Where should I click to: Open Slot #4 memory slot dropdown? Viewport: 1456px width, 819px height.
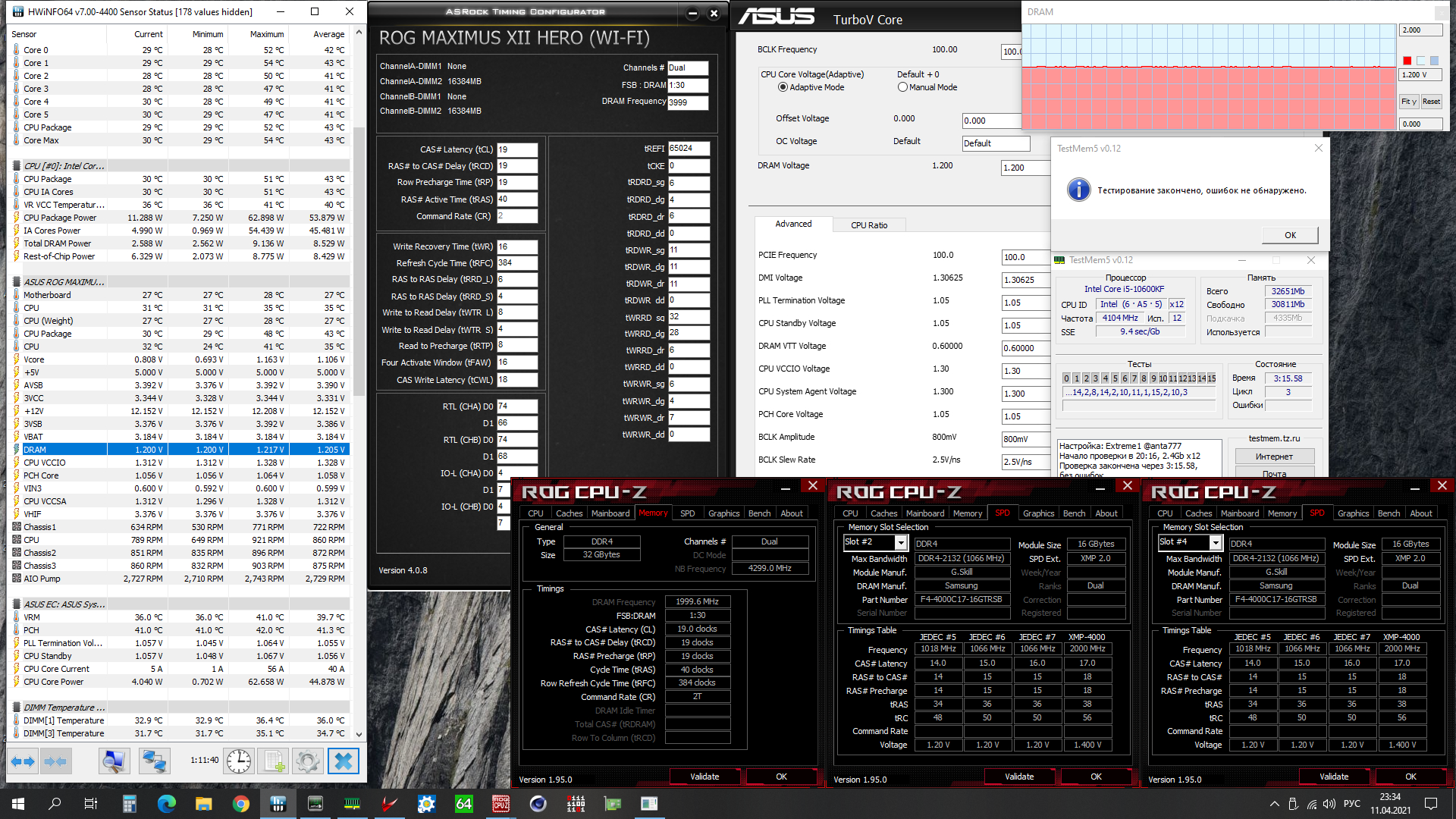tap(1216, 542)
